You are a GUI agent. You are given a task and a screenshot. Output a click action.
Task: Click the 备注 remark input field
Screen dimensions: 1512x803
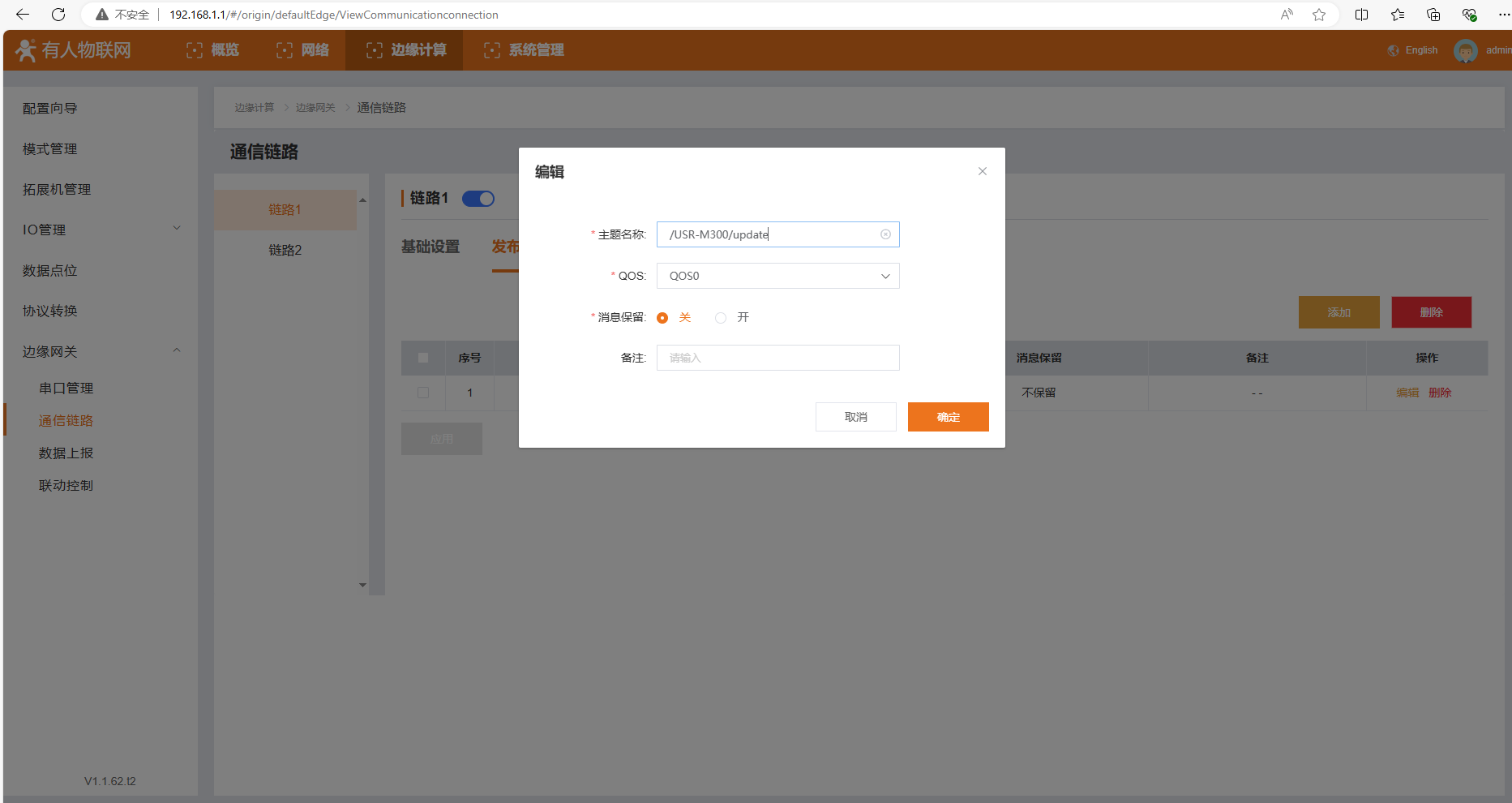click(x=777, y=358)
